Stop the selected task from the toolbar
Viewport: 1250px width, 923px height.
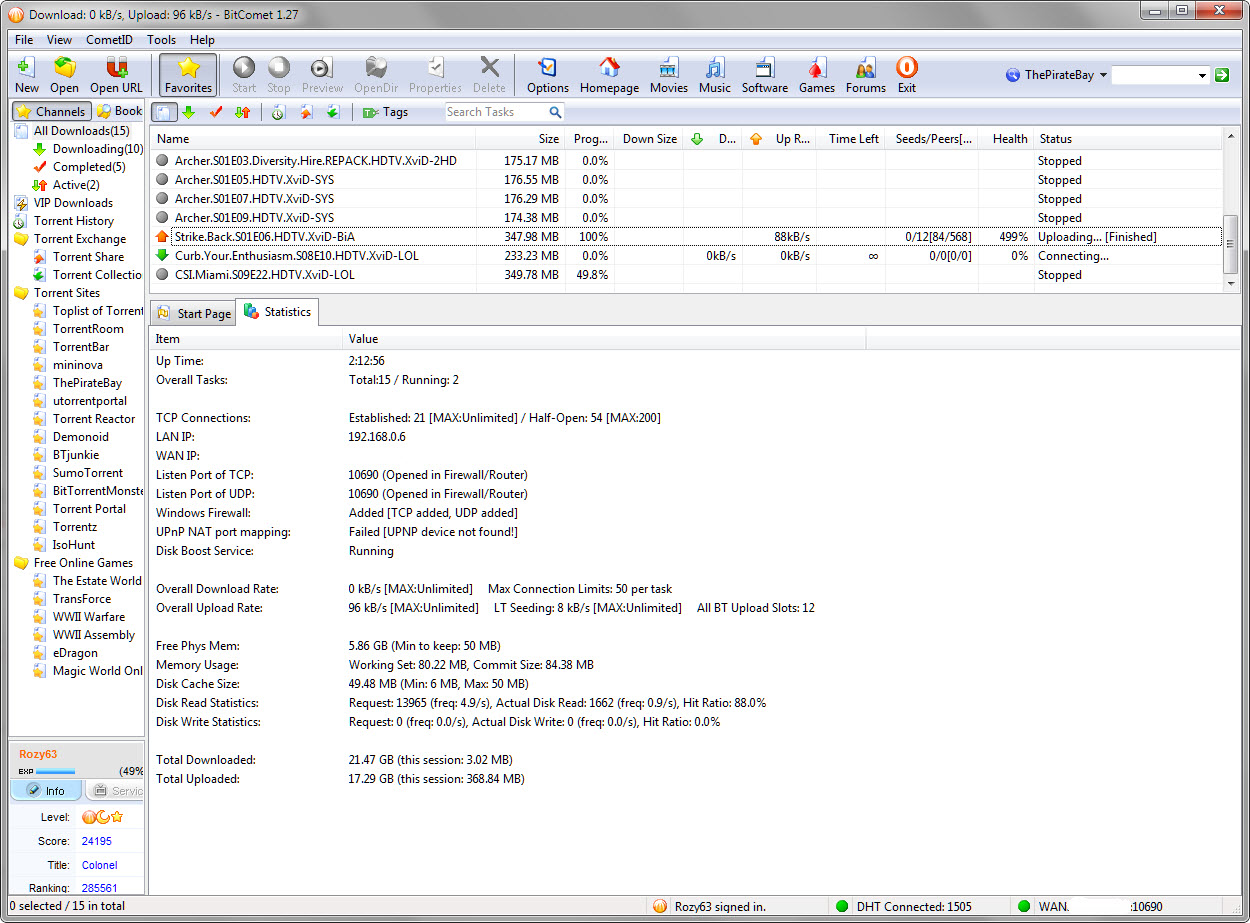pyautogui.click(x=279, y=75)
